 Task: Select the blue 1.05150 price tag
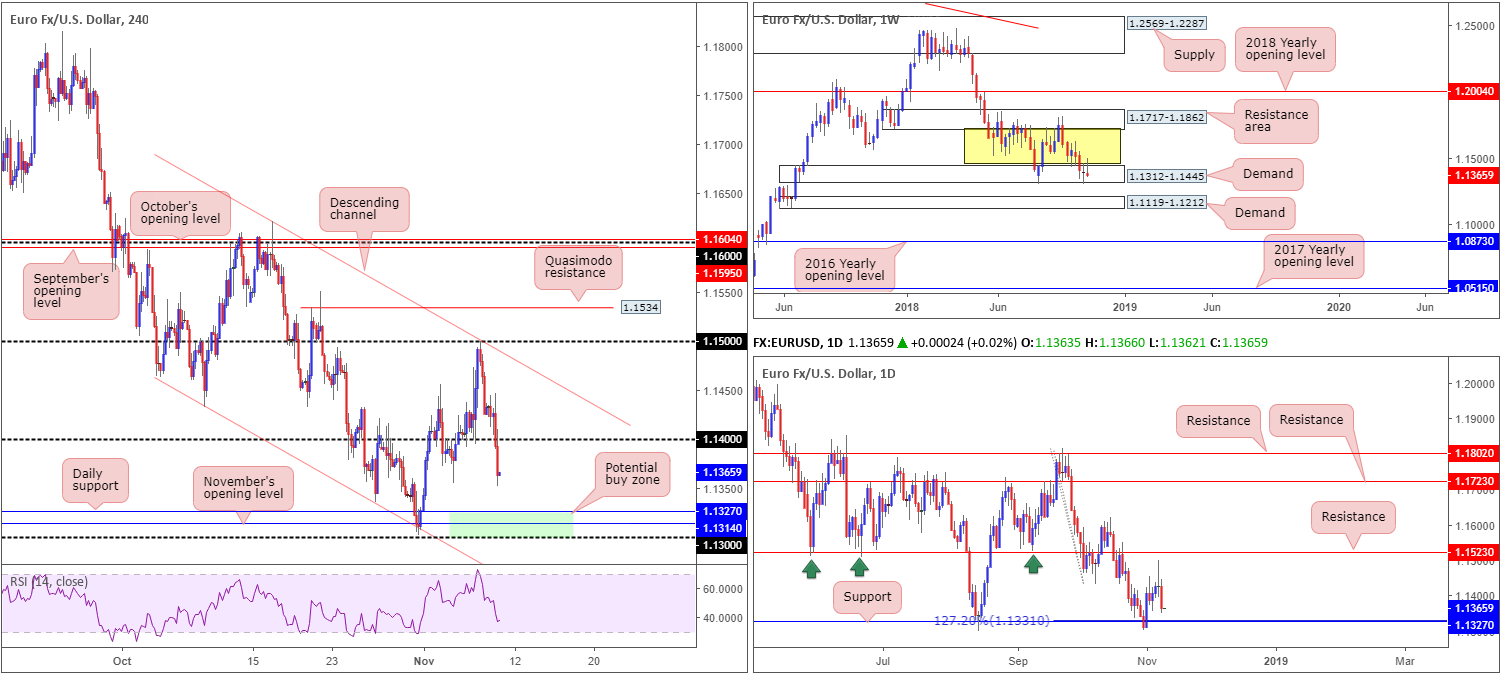1474,290
